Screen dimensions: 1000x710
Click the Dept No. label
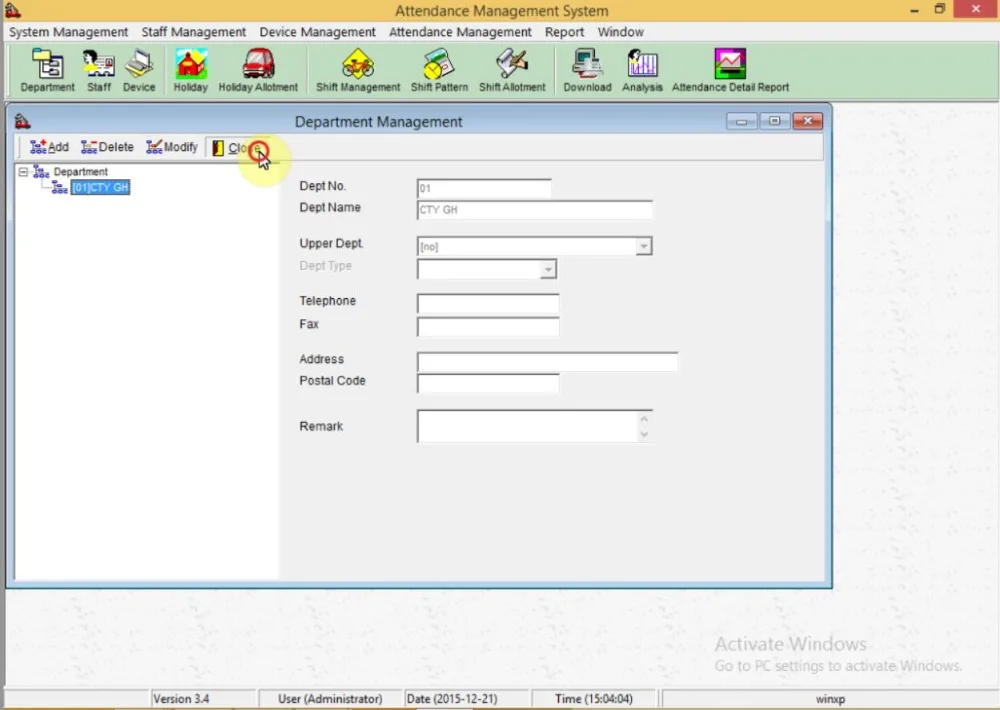point(323,186)
